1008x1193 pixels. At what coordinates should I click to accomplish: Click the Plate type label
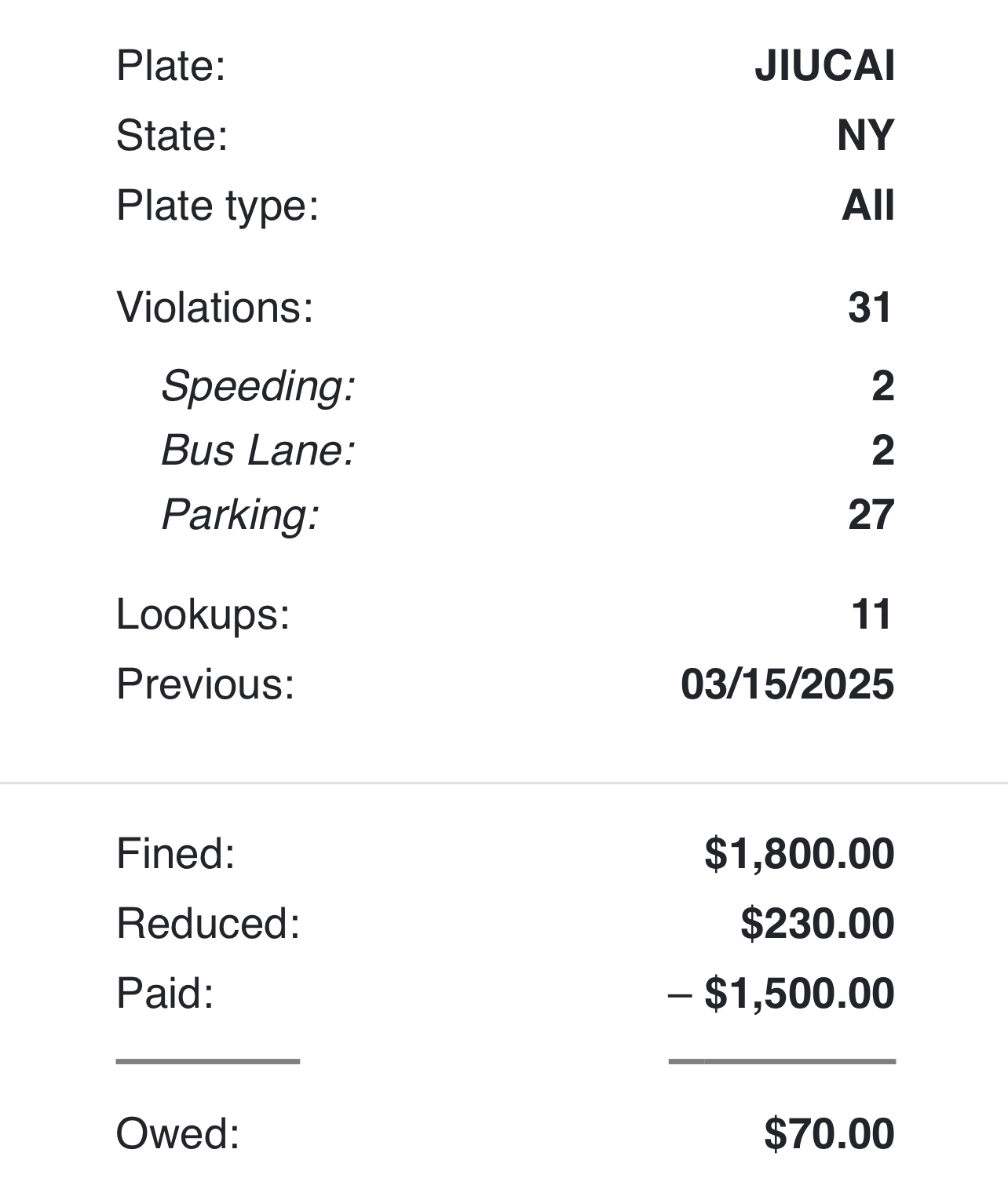tap(217, 206)
